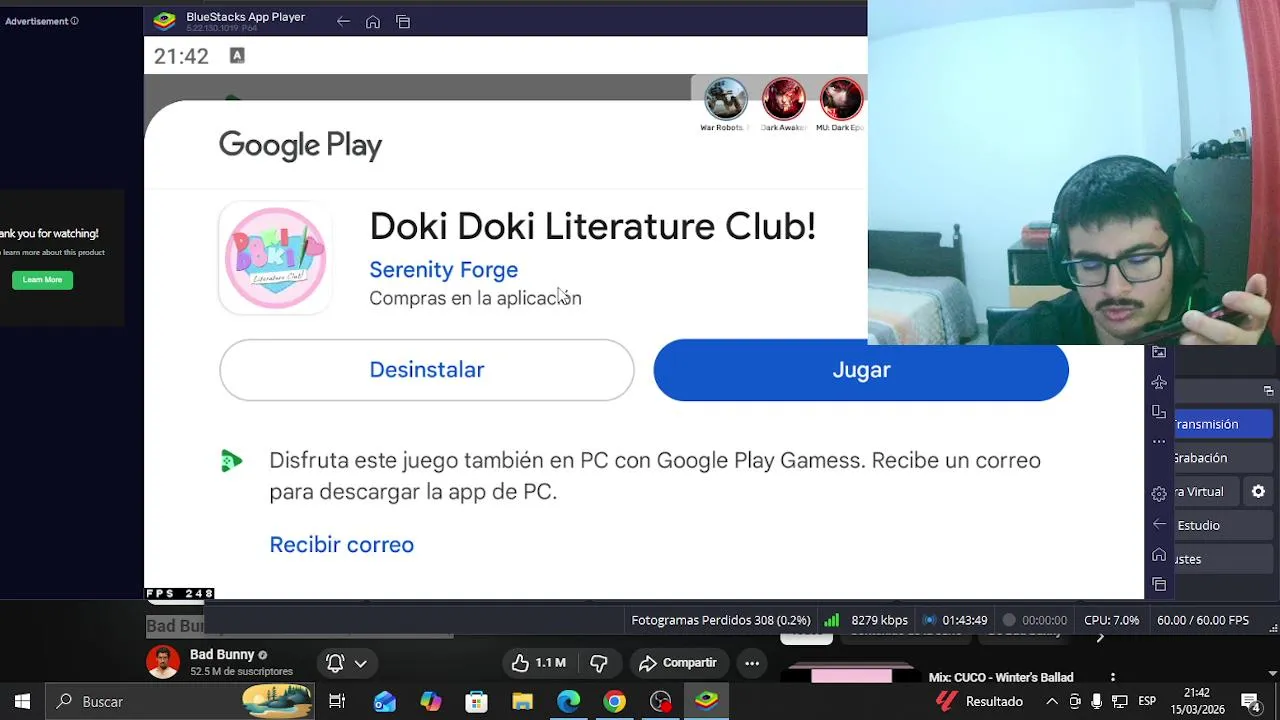Click the BlueStacks sidebar recent apps icon
Viewport: 1280px width, 720px height.
(1159, 584)
